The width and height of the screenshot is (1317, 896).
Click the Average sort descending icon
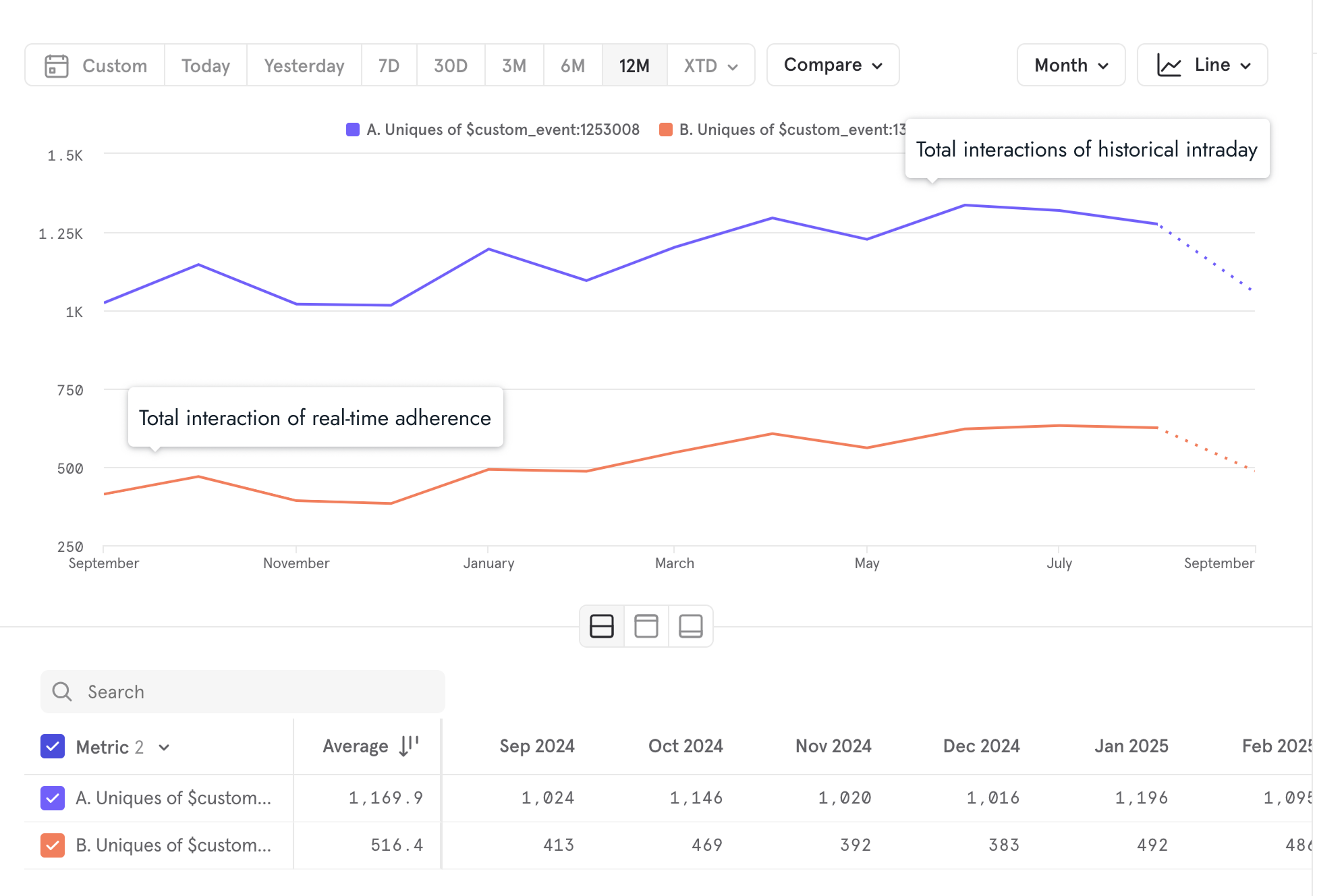409,746
